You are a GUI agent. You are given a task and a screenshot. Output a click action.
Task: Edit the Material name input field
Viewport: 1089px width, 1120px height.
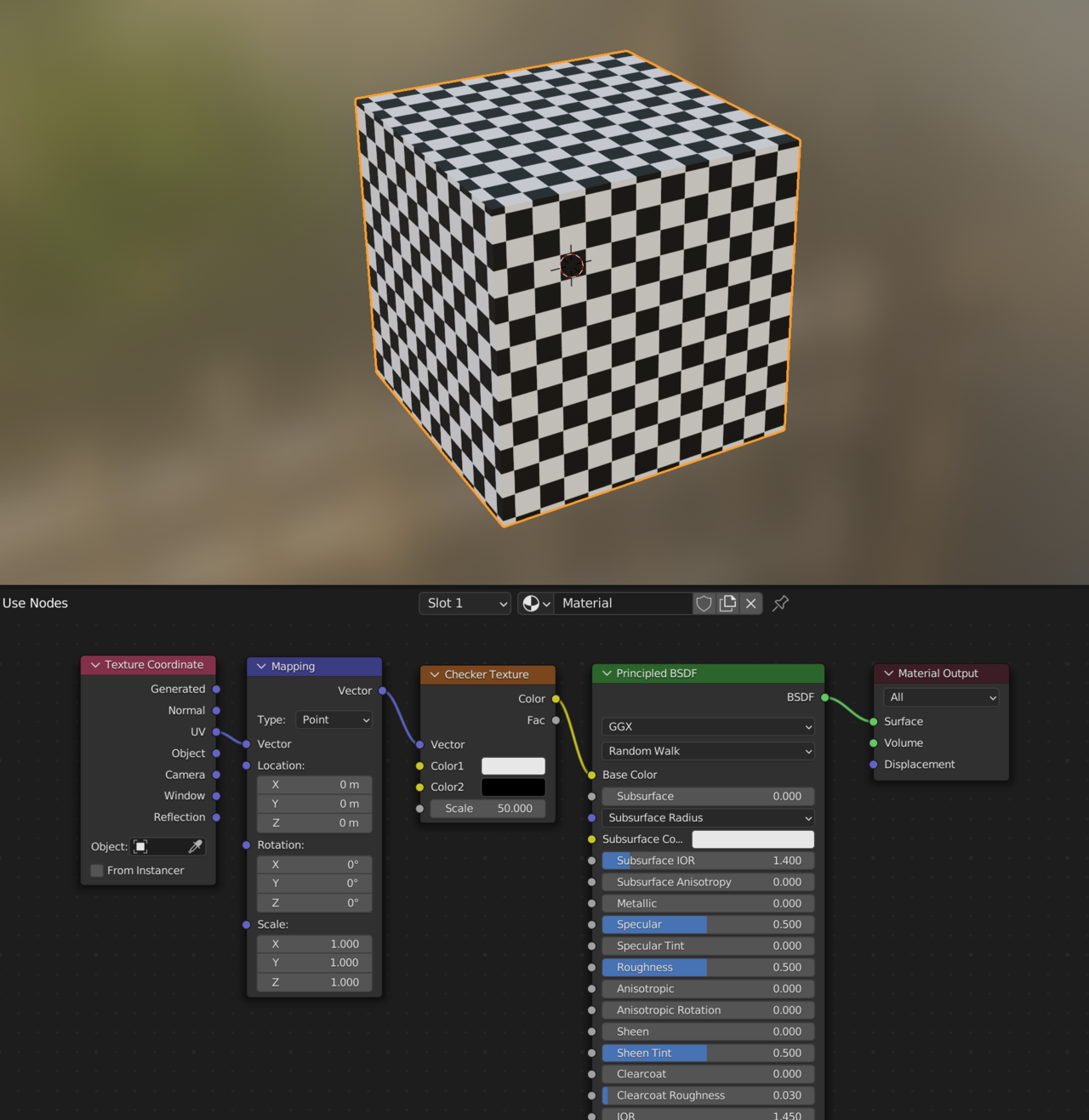(624, 603)
